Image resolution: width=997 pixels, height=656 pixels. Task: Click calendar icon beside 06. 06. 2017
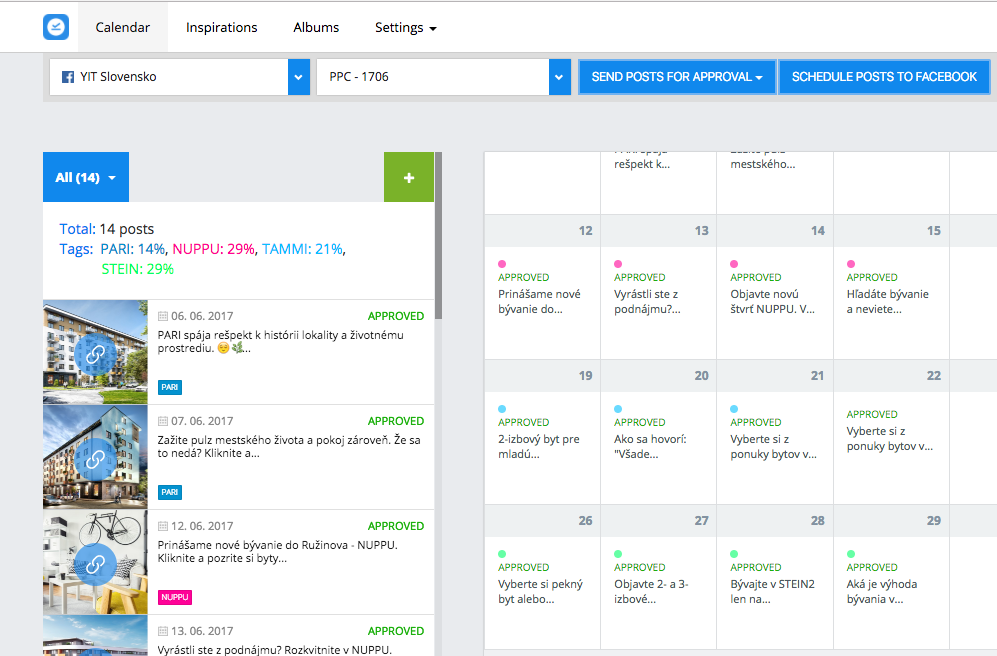163,317
